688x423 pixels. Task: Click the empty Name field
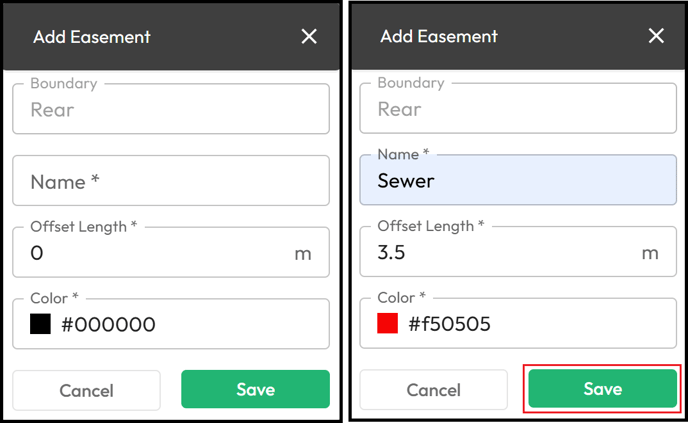point(171,180)
